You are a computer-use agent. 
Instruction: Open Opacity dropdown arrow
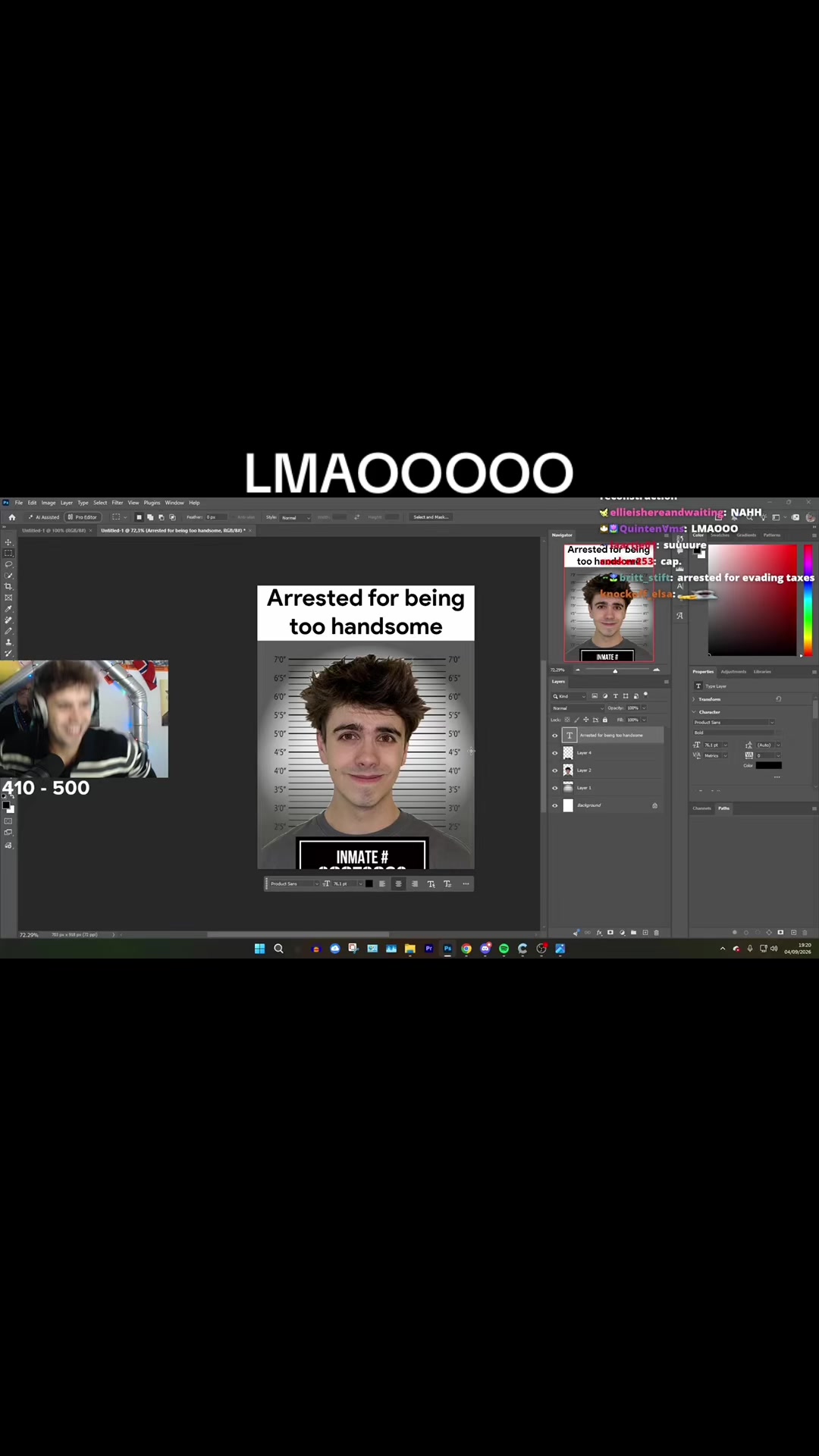tap(644, 708)
